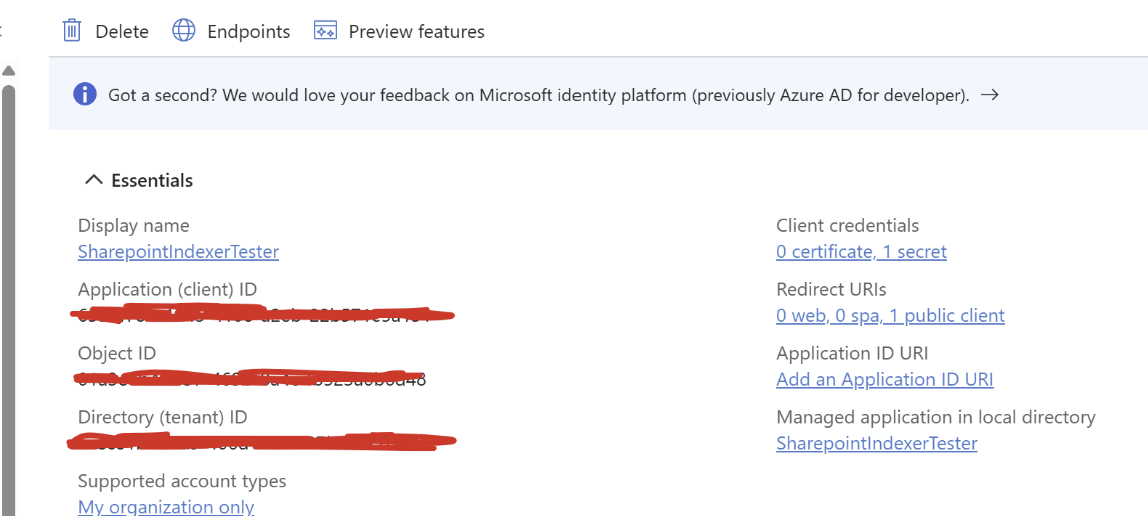The width and height of the screenshot is (1148, 516).
Task: Open the 0 certificate, 1 secret link
Action: tap(861, 252)
